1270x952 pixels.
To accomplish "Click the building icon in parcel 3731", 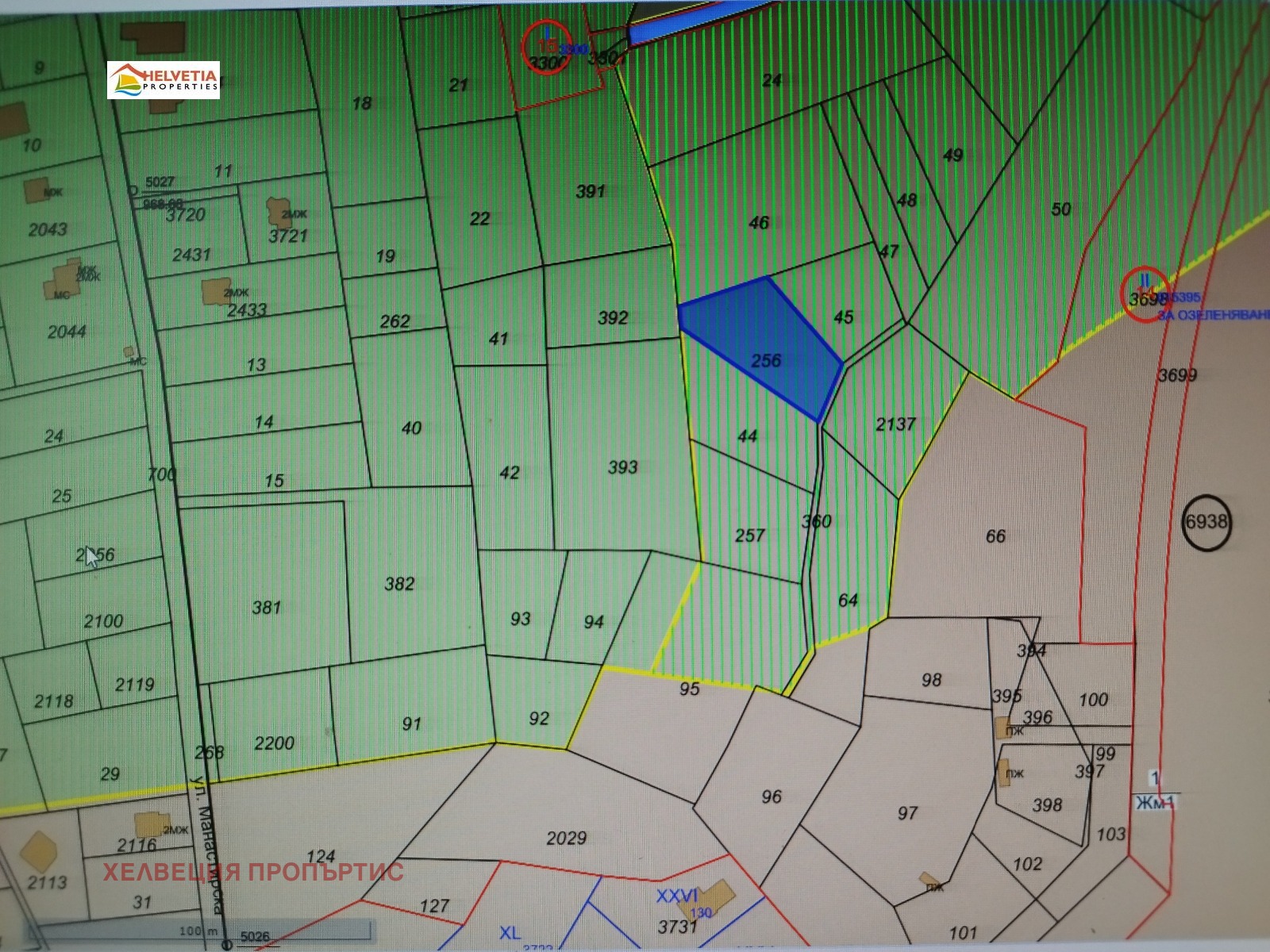I will click(x=718, y=895).
